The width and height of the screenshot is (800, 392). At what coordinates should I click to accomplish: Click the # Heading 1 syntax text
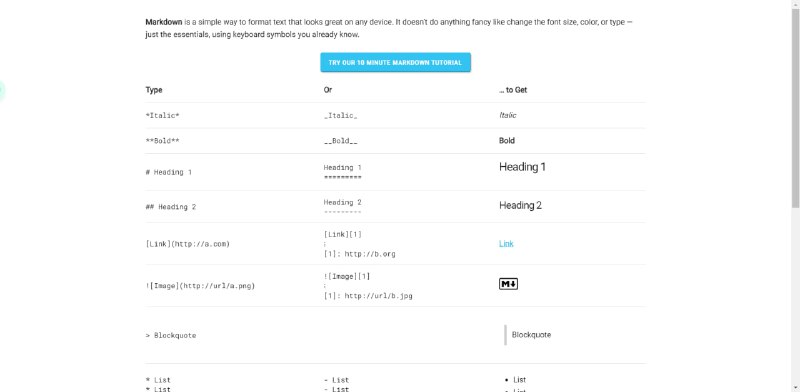[168, 172]
